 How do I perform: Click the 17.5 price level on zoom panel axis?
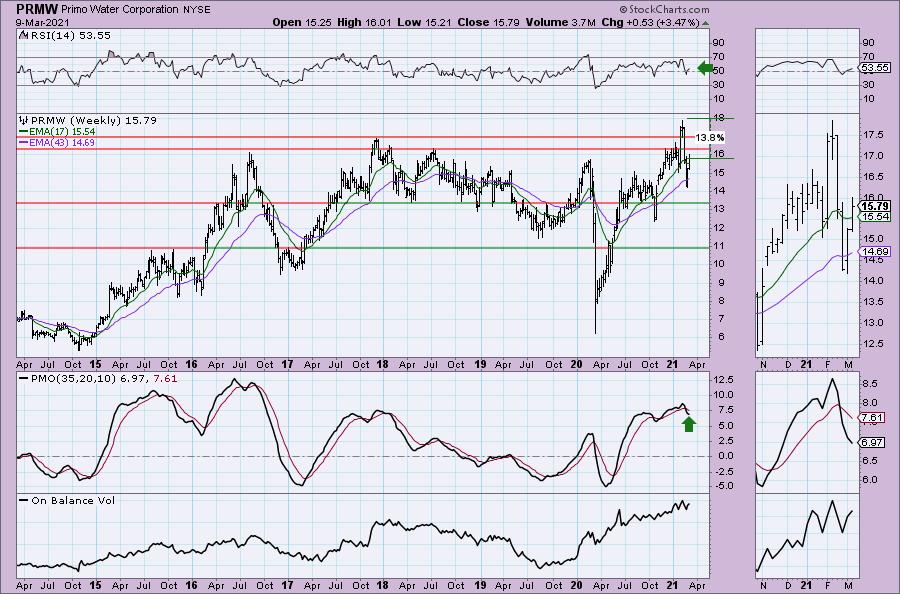[872, 135]
